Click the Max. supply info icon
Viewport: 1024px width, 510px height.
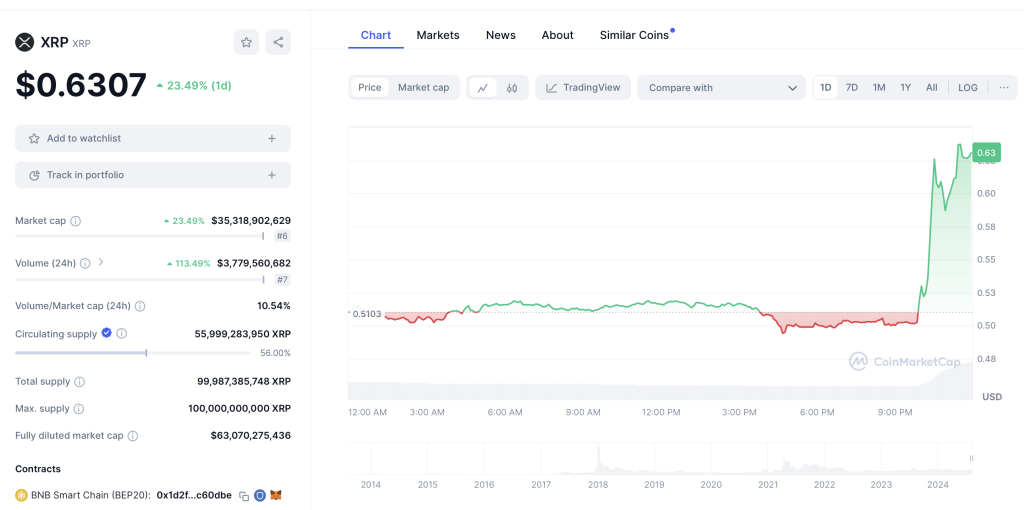click(79, 409)
